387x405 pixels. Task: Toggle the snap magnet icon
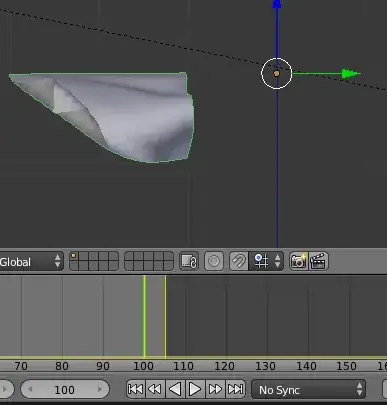(x=239, y=261)
